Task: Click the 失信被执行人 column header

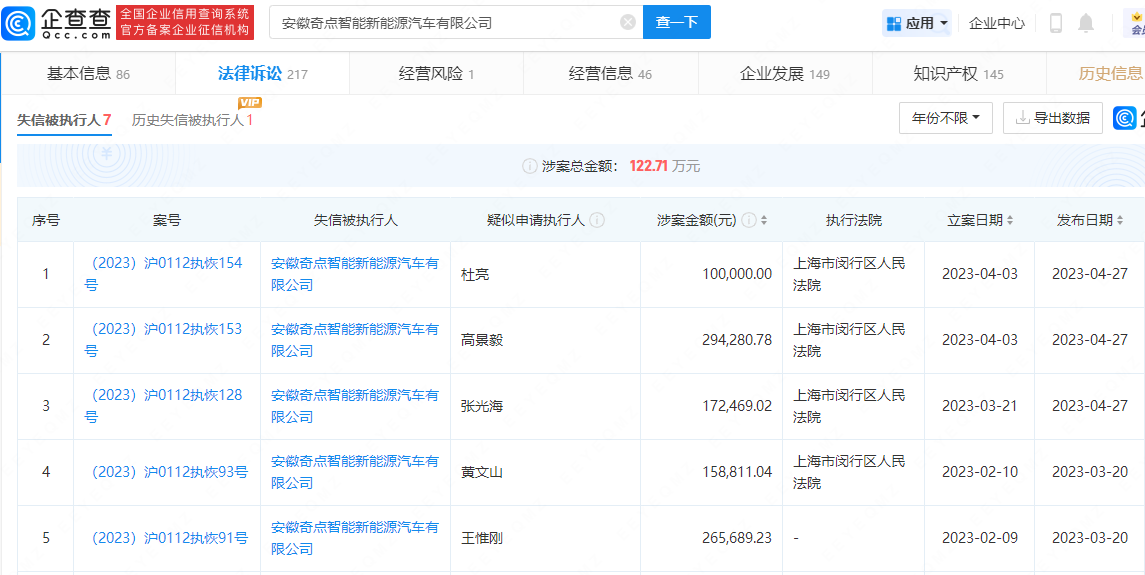Action: click(356, 220)
